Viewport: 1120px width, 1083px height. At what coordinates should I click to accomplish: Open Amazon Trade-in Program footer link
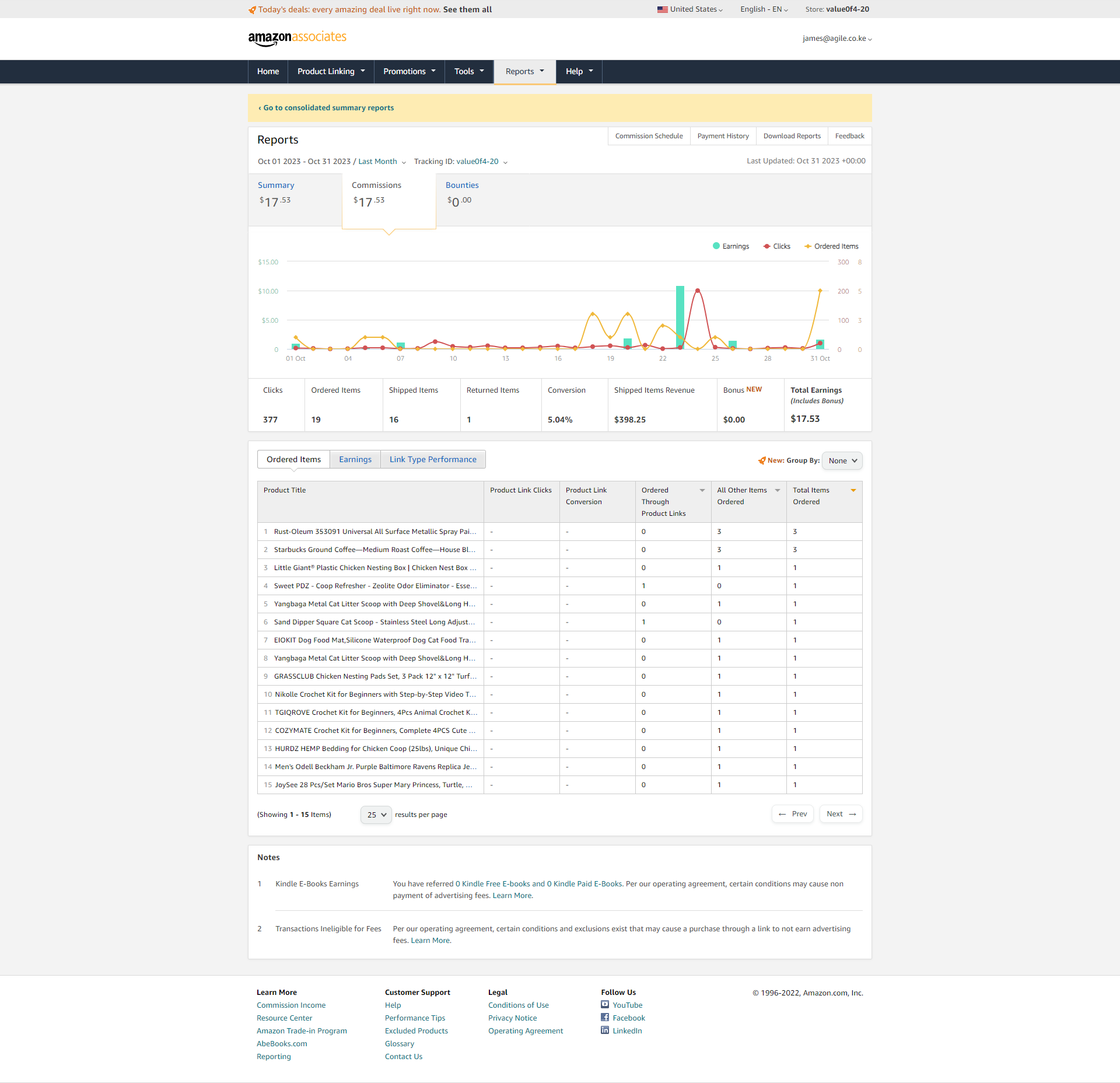(x=302, y=1031)
